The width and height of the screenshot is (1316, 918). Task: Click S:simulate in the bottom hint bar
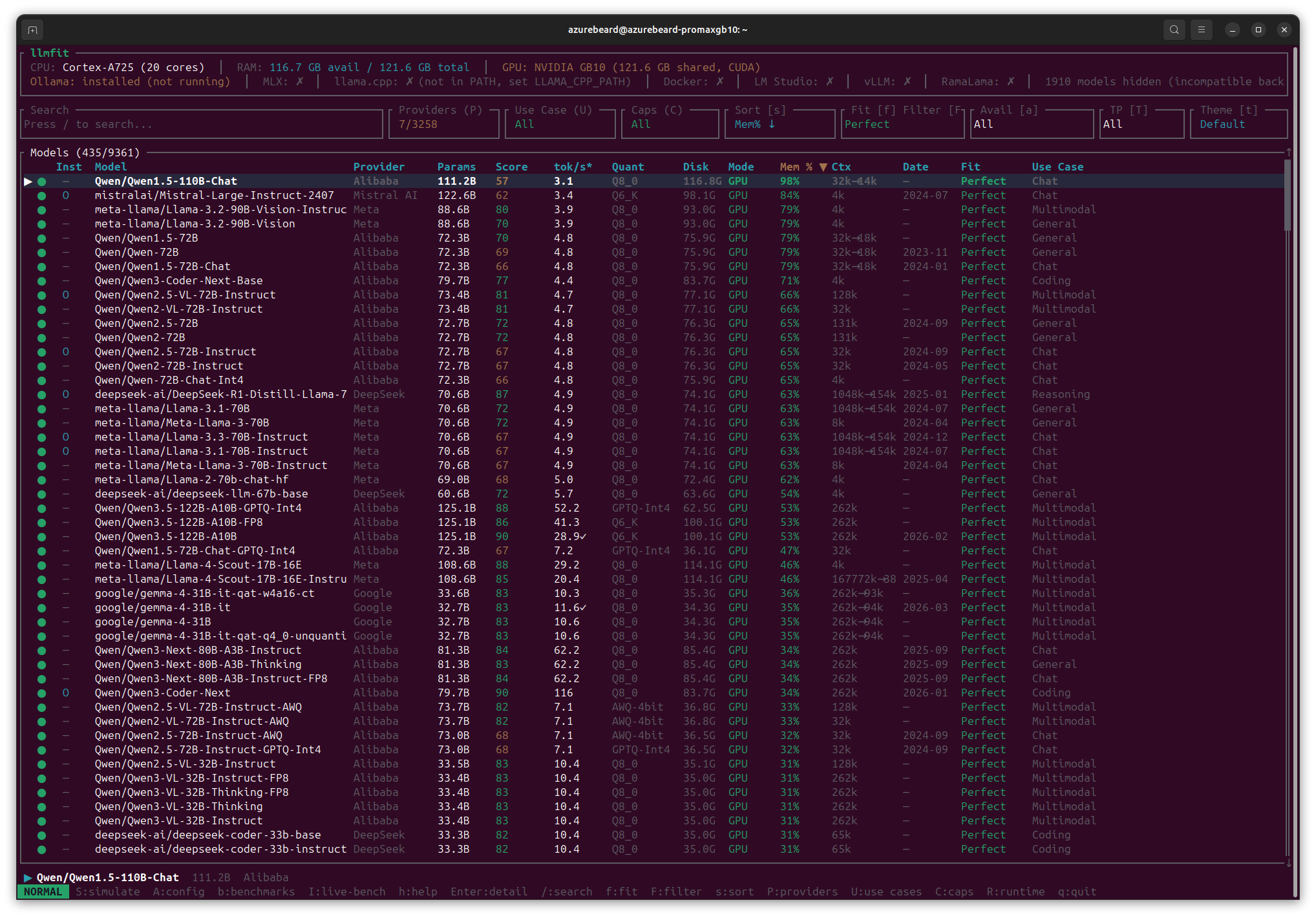coord(108,892)
